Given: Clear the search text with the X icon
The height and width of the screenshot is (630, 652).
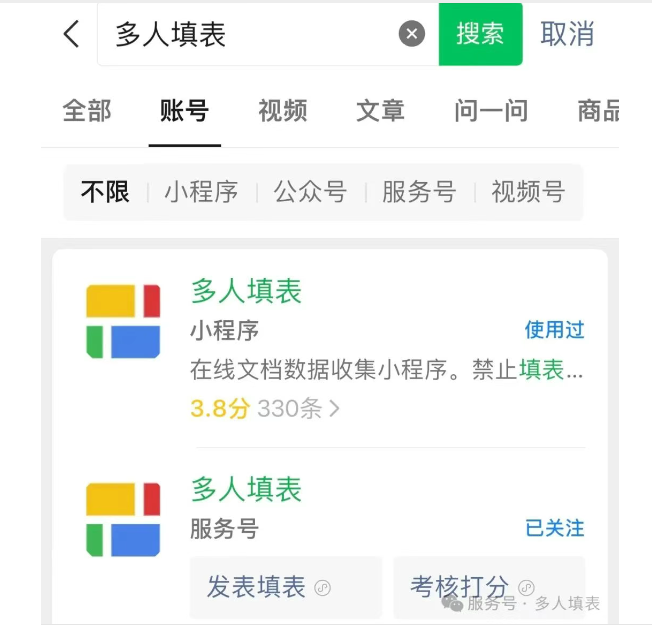Looking at the screenshot, I should point(412,34).
